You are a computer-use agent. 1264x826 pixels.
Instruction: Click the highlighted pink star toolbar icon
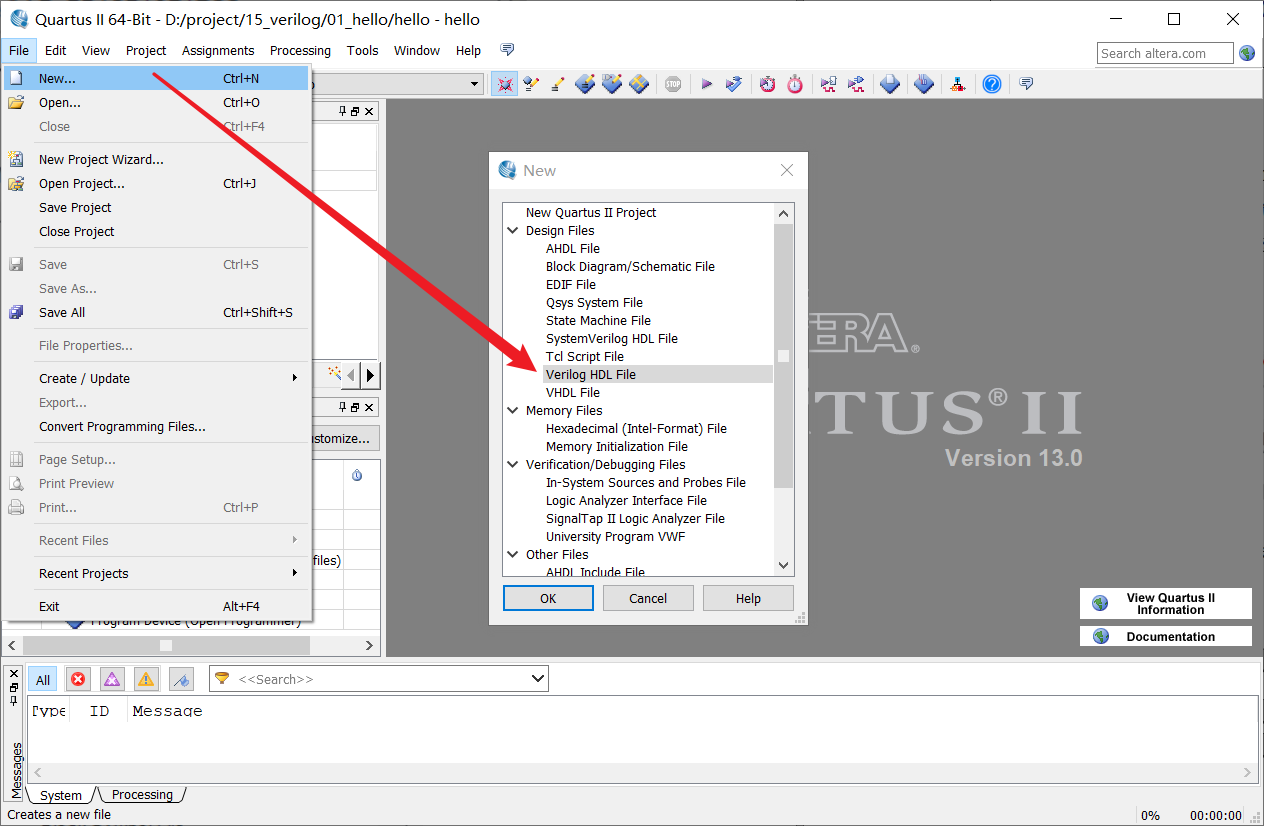pos(505,84)
